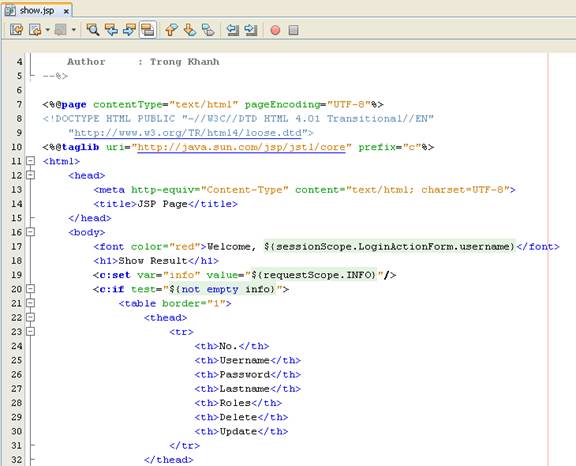Click the 'No.' table header text
576x466 pixels.
click(228, 346)
